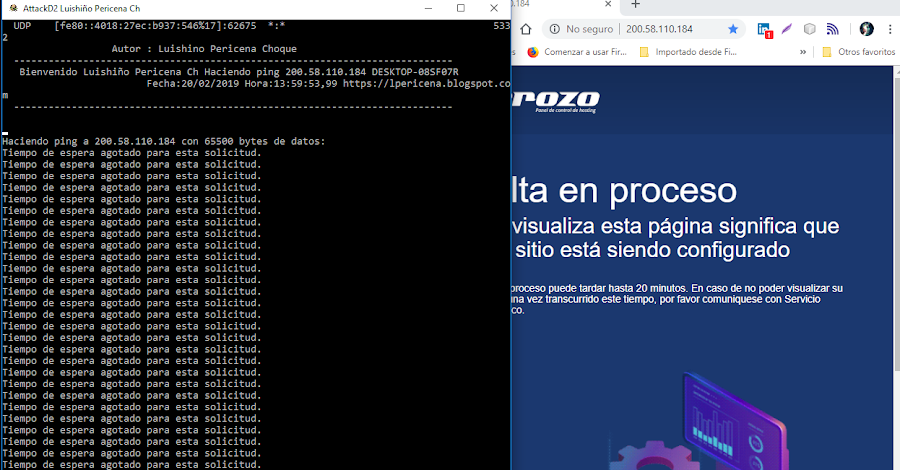Image resolution: width=900 pixels, height=470 pixels.
Task: Click "sitio está siendo configurado" text on webpage
Action: pos(652,250)
